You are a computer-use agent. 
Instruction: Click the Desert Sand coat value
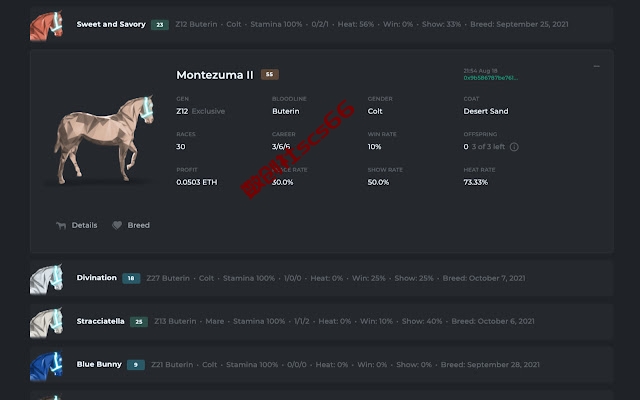[x=486, y=111]
